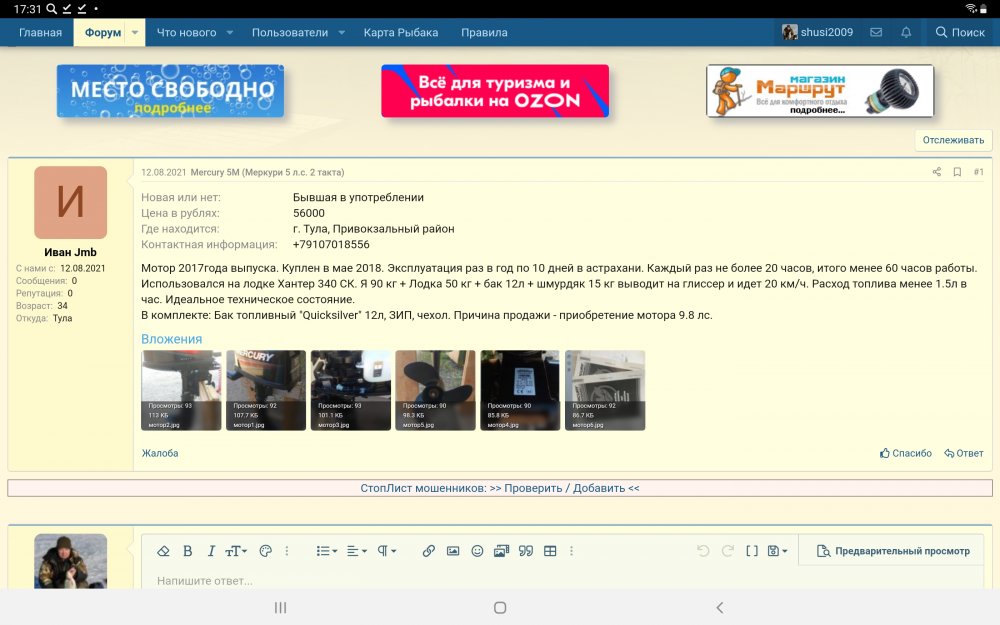Open the Карта Рыбака menu item
This screenshot has width=1000, height=625.
[400, 32]
